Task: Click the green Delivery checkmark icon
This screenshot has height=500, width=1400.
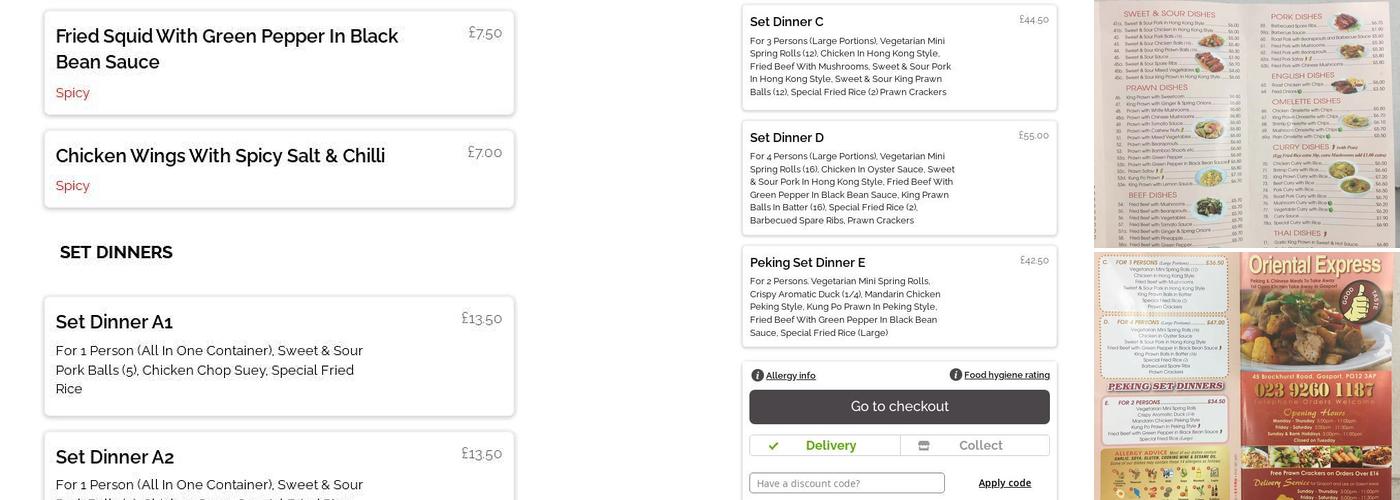Action: (773, 446)
